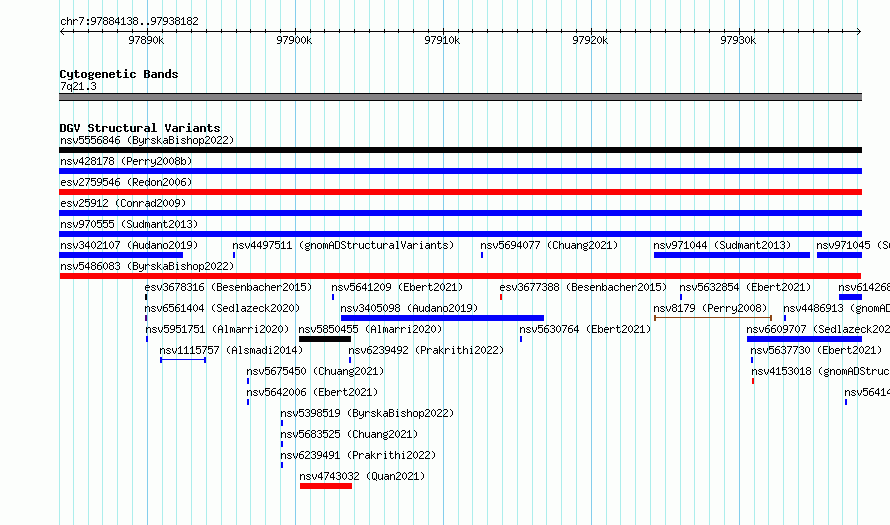
Task: Open nsv5675450 (Chuang2021) label
Action: [x=315, y=371]
